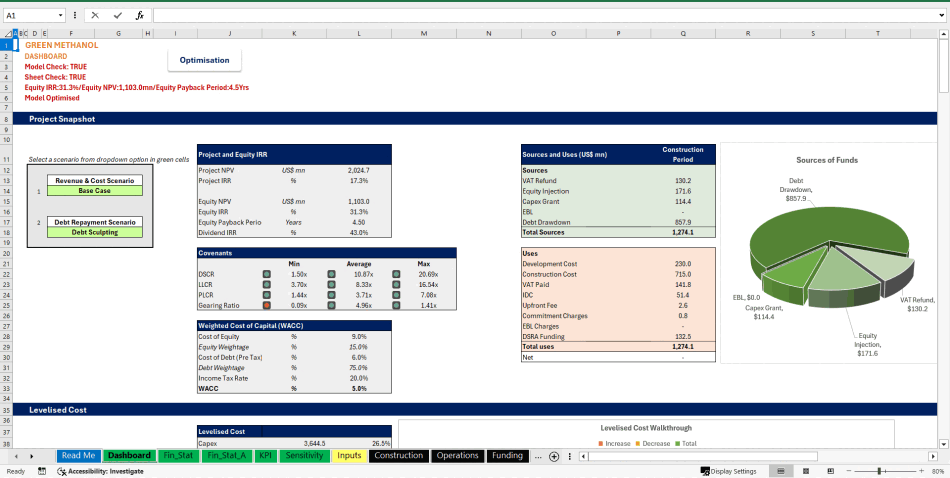Click the DSCR Min green indicator
This screenshot has width=950, height=478.
pos(267,274)
